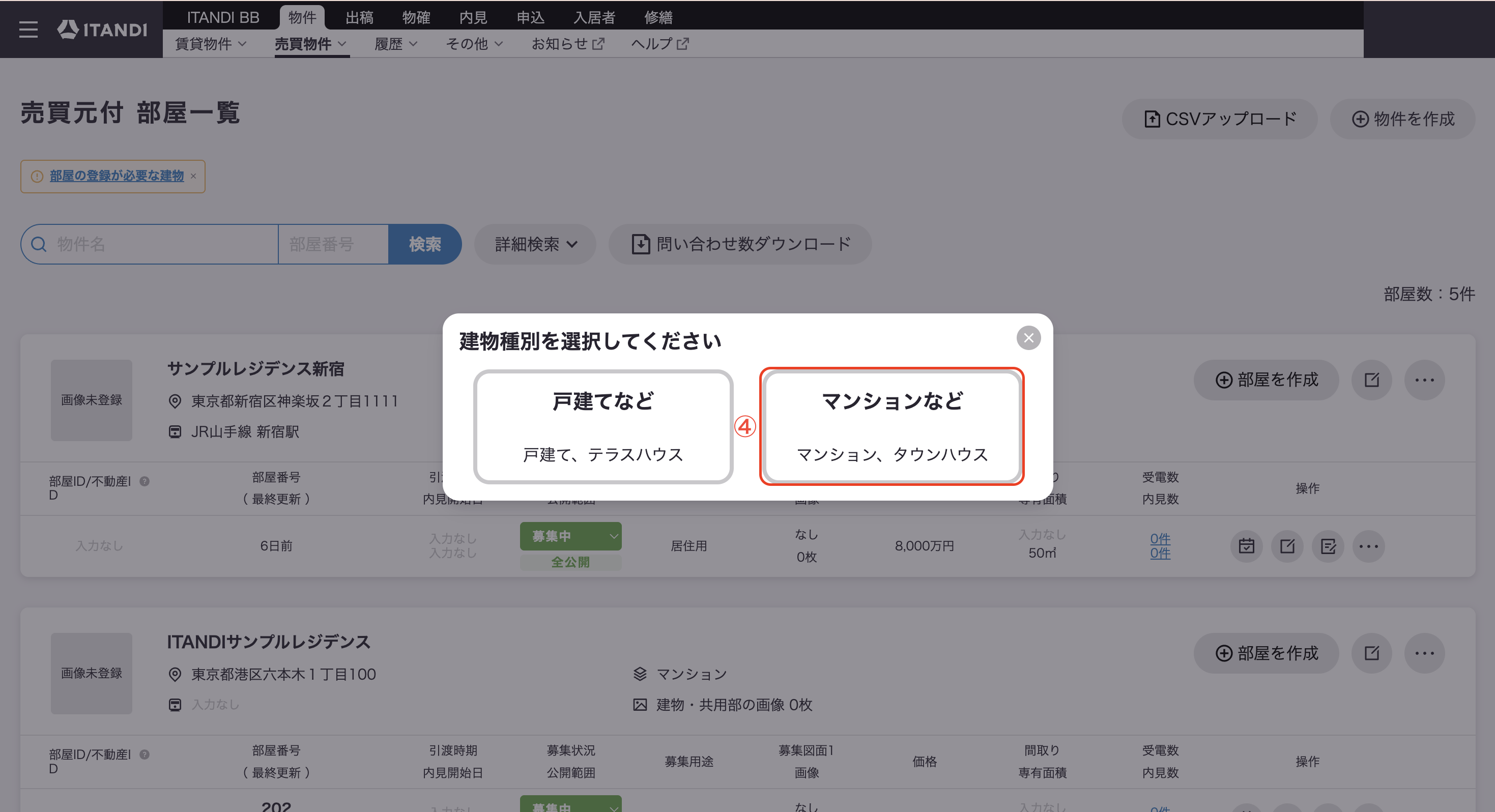1495x812 pixels.
Task: Click サンプルレジデンス新宿 property name
Action: (256, 369)
